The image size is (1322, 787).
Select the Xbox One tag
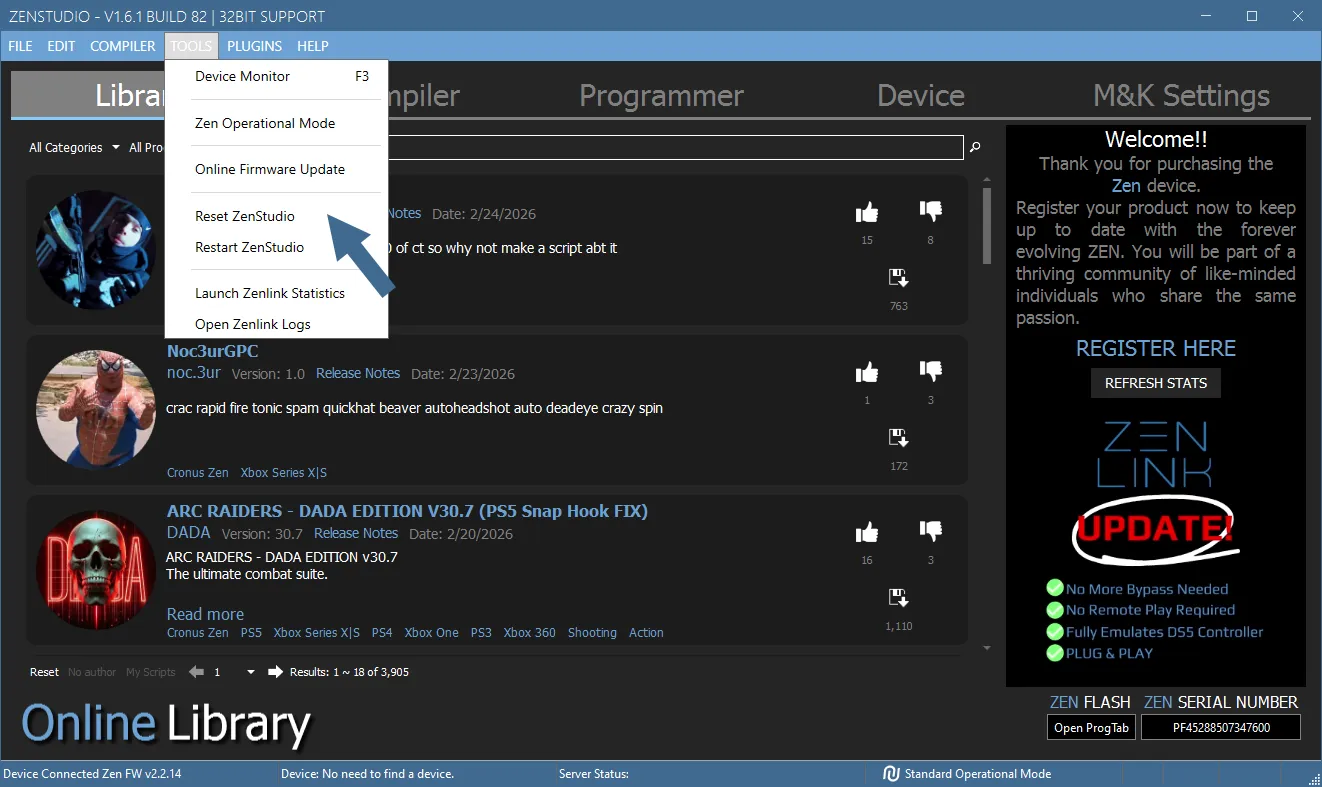click(x=431, y=633)
